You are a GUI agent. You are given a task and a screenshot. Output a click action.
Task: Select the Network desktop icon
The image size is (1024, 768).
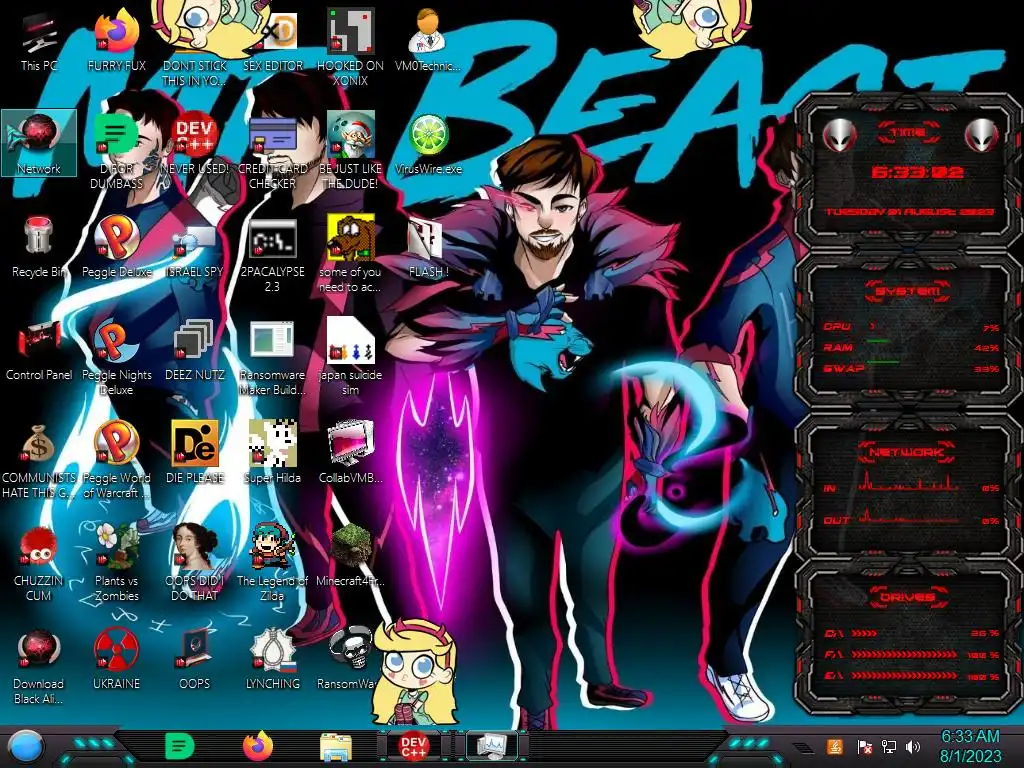pyautogui.click(x=39, y=143)
